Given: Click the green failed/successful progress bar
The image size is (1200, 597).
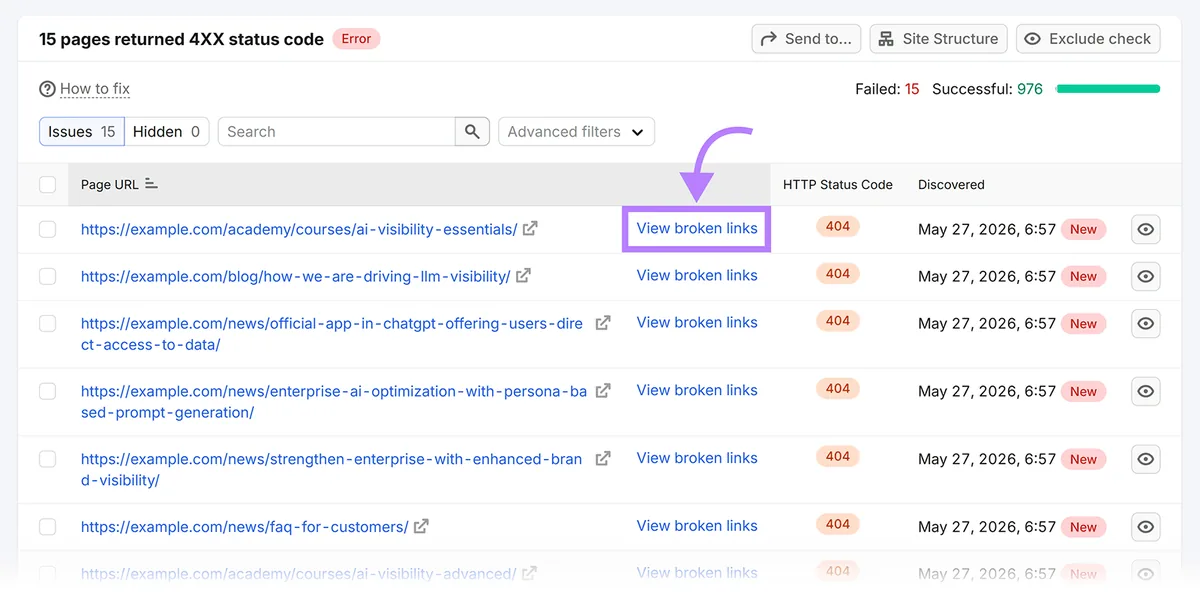Looking at the screenshot, I should 1108,89.
